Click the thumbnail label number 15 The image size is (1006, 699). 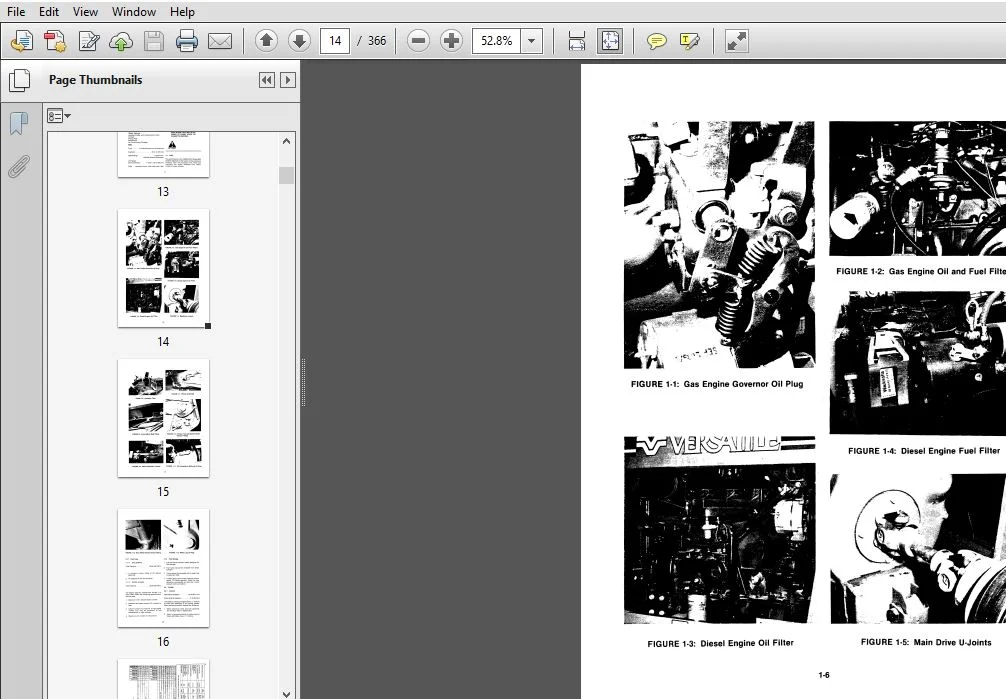coord(163,492)
